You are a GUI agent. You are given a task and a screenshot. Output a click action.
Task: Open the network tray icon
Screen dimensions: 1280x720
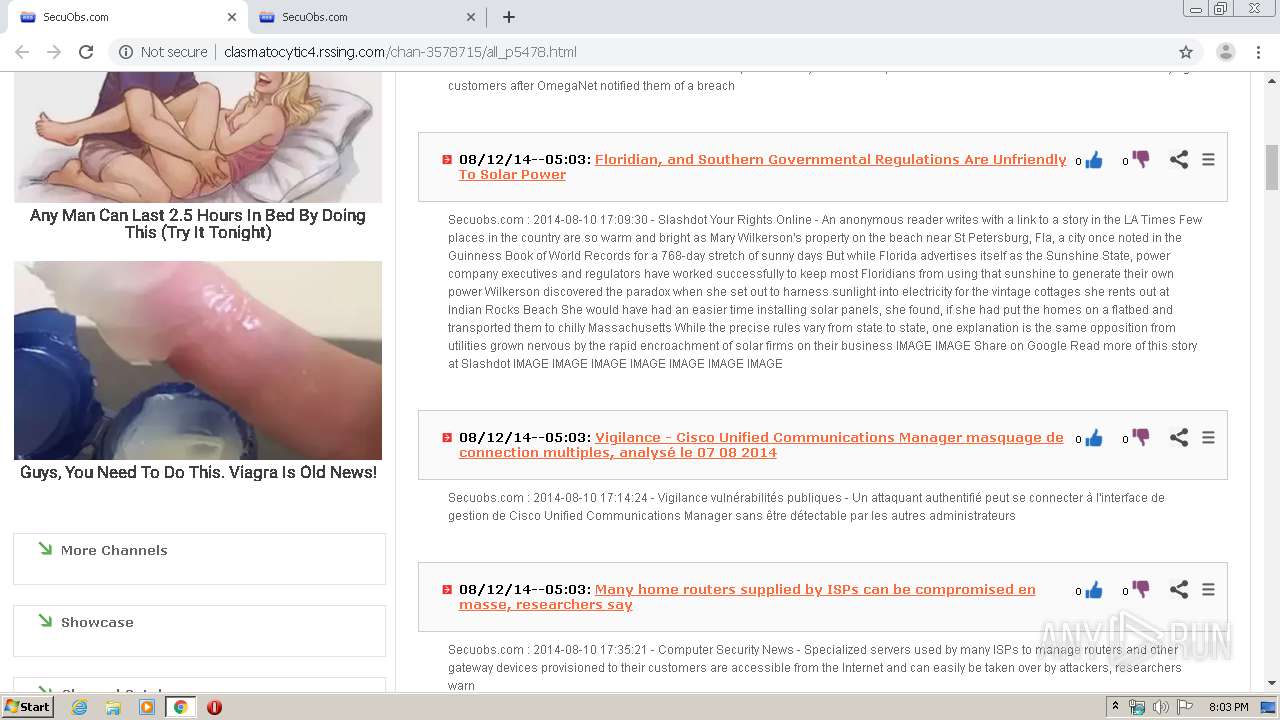pos(1137,707)
